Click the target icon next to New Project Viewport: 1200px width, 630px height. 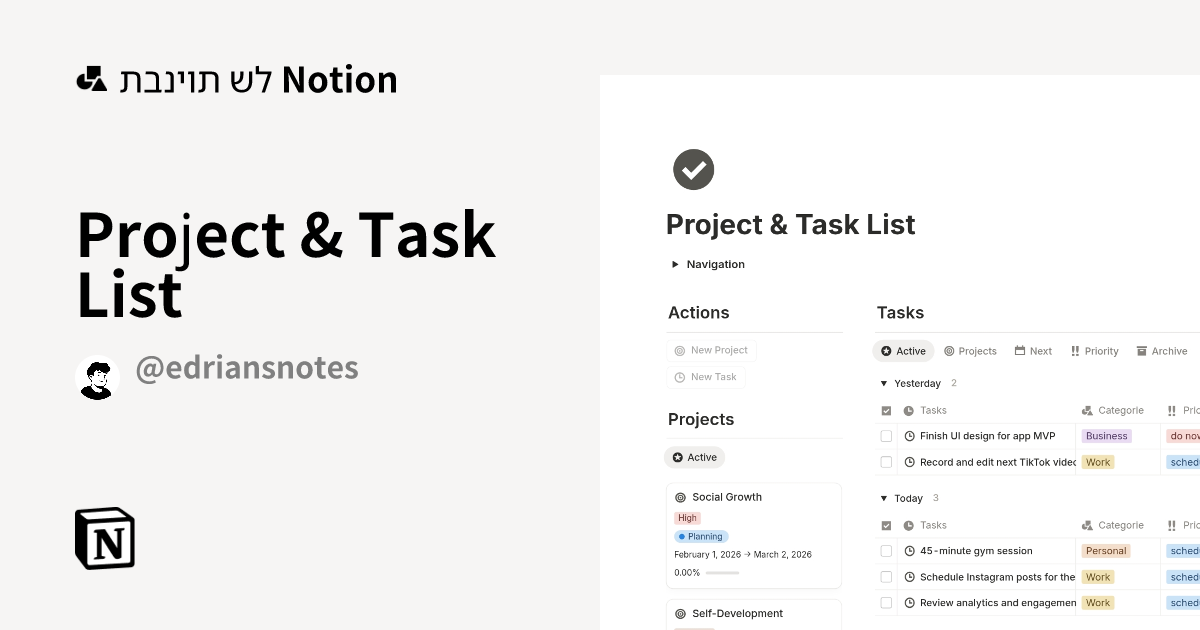point(679,350)
